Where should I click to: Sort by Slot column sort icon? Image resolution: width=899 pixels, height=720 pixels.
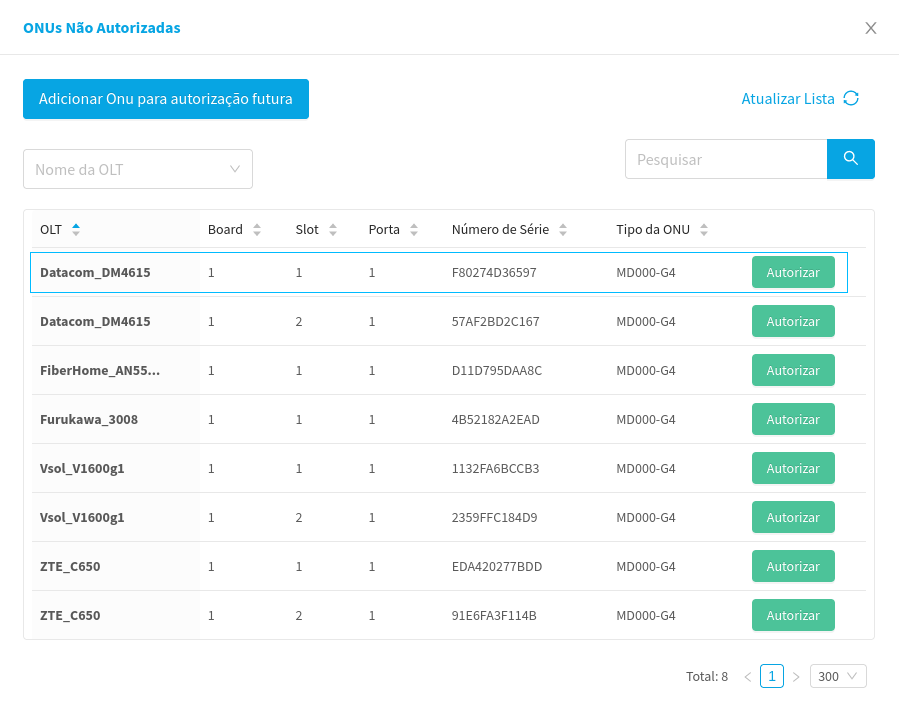pos(333,230)
